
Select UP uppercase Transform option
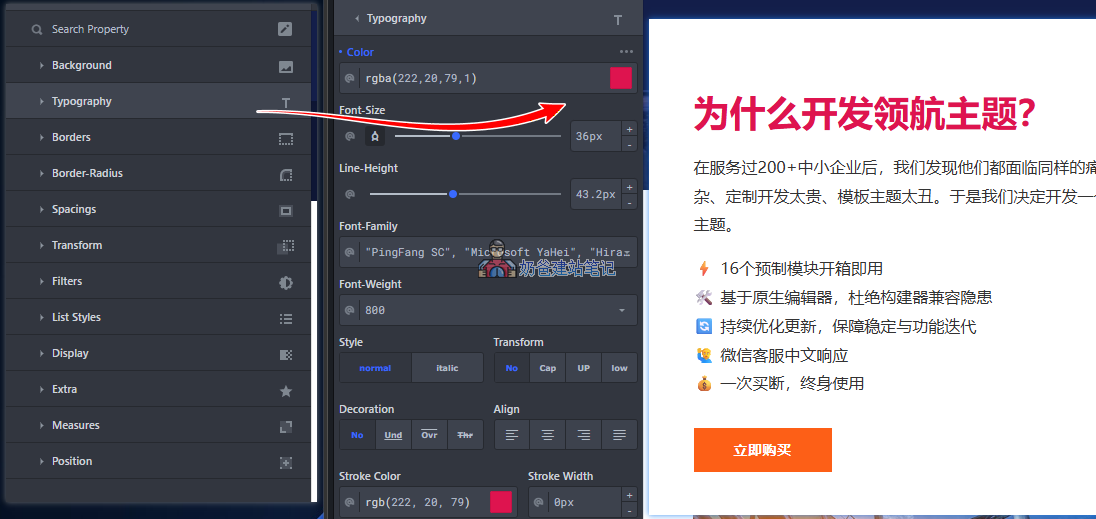tap(584, 368)
